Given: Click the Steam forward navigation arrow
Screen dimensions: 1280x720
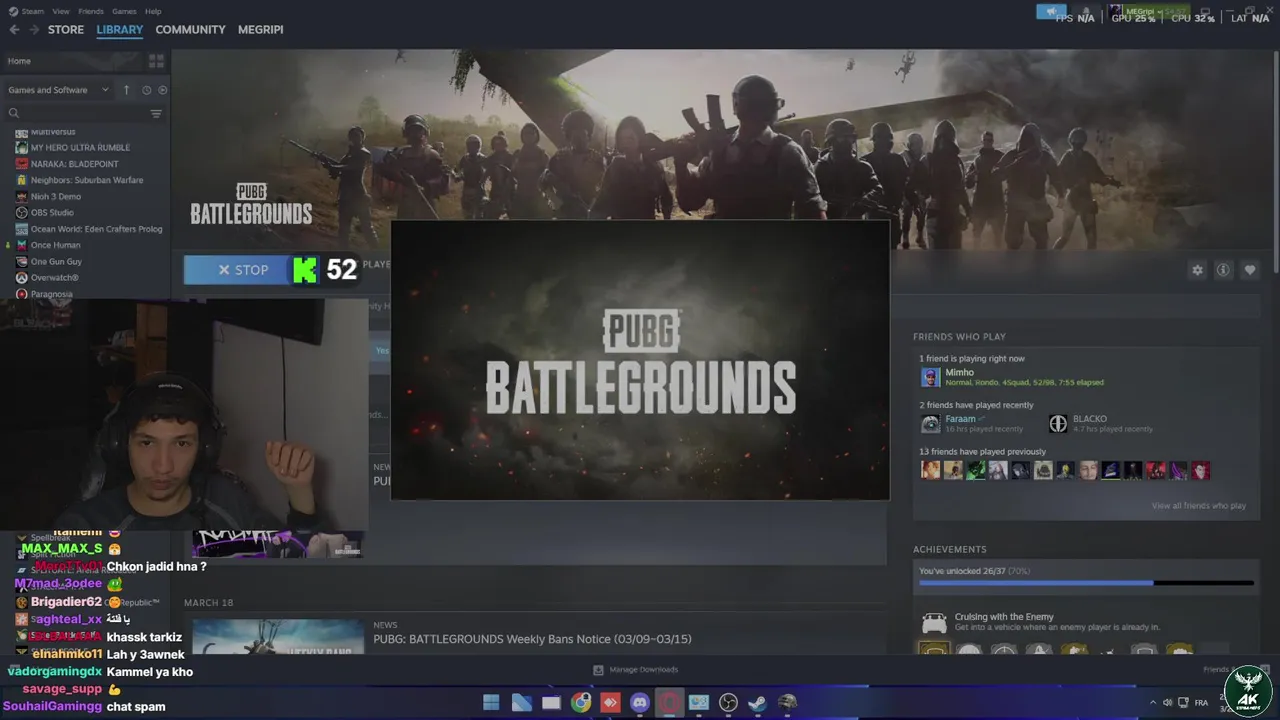Looking at the screenshot, I should (33, 30).
